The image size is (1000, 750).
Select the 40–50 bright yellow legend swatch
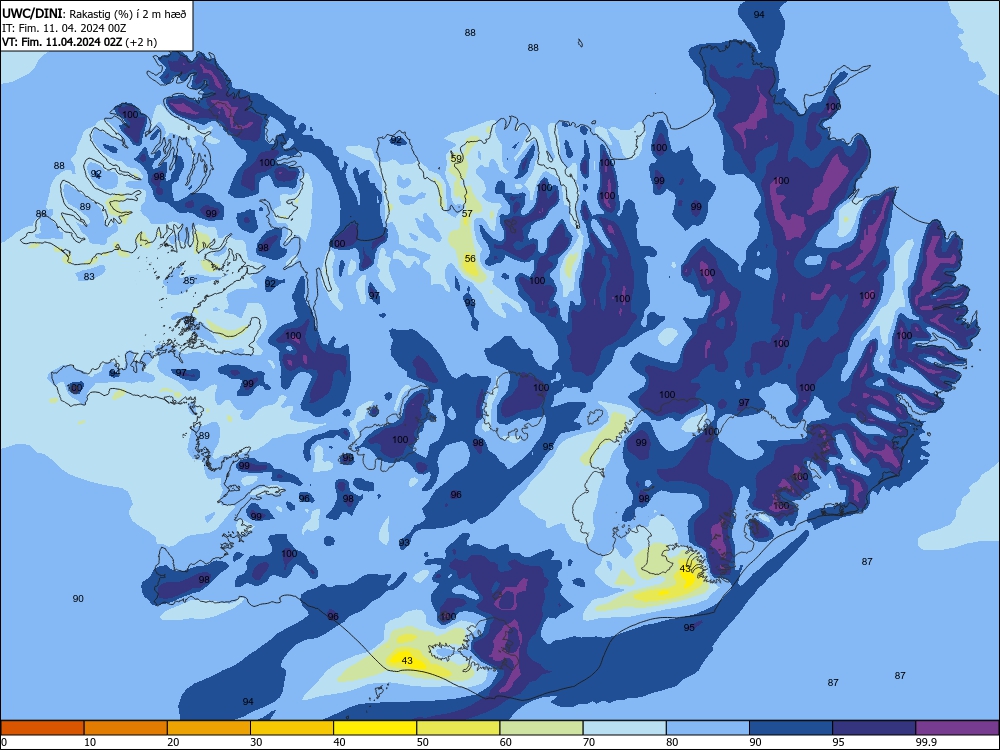click(x=375, y=728)
